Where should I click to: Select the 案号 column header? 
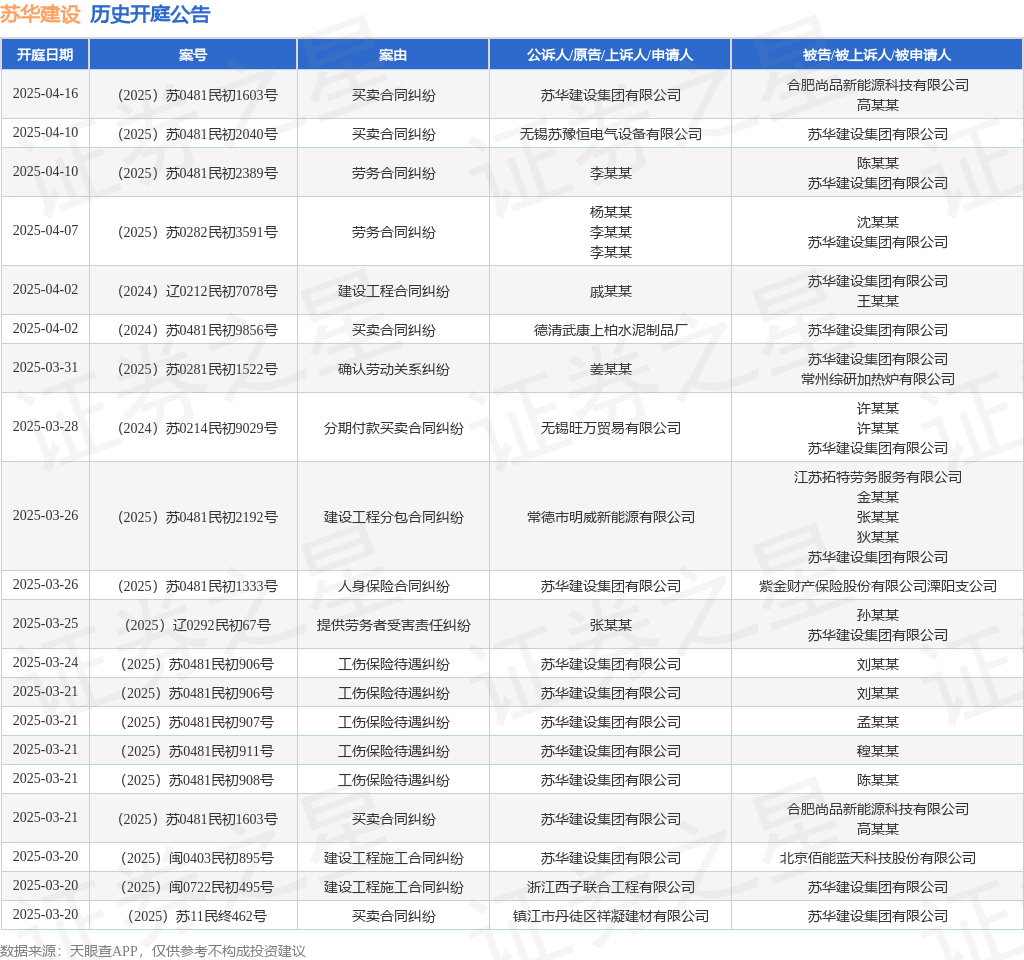click(193, 55)
